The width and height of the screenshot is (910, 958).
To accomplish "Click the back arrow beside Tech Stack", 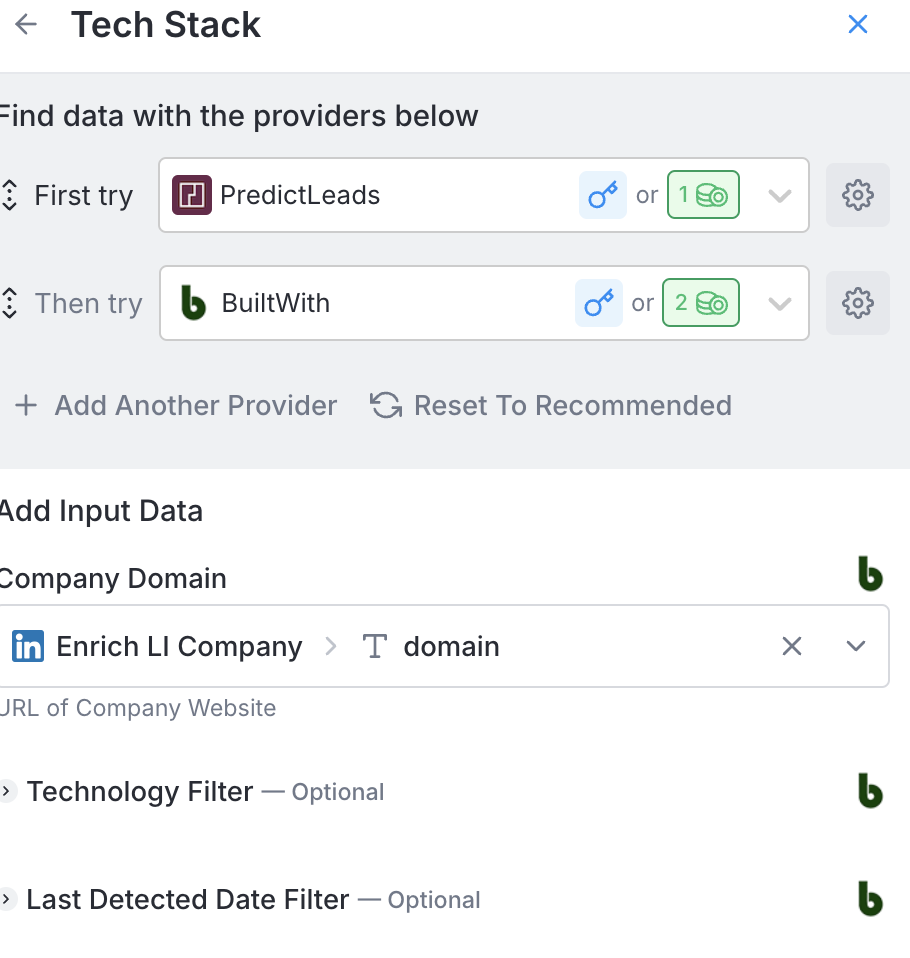I will tap(26, 25).
